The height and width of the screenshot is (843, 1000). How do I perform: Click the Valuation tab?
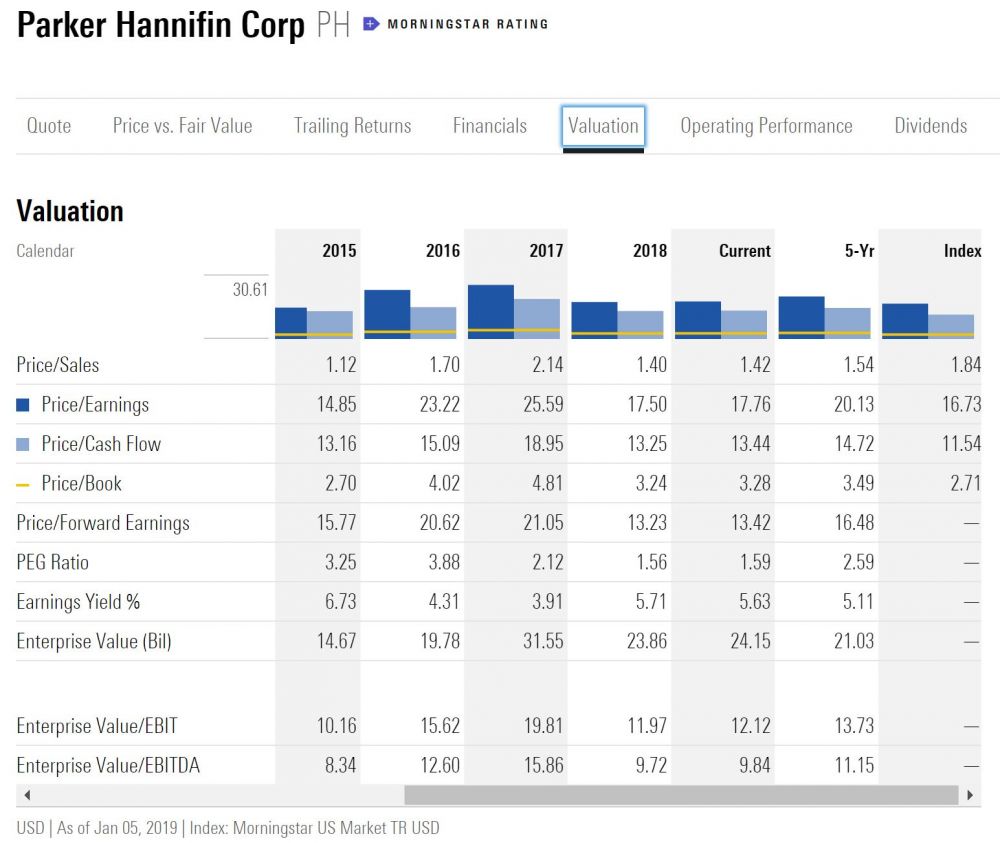pos(603,126)
